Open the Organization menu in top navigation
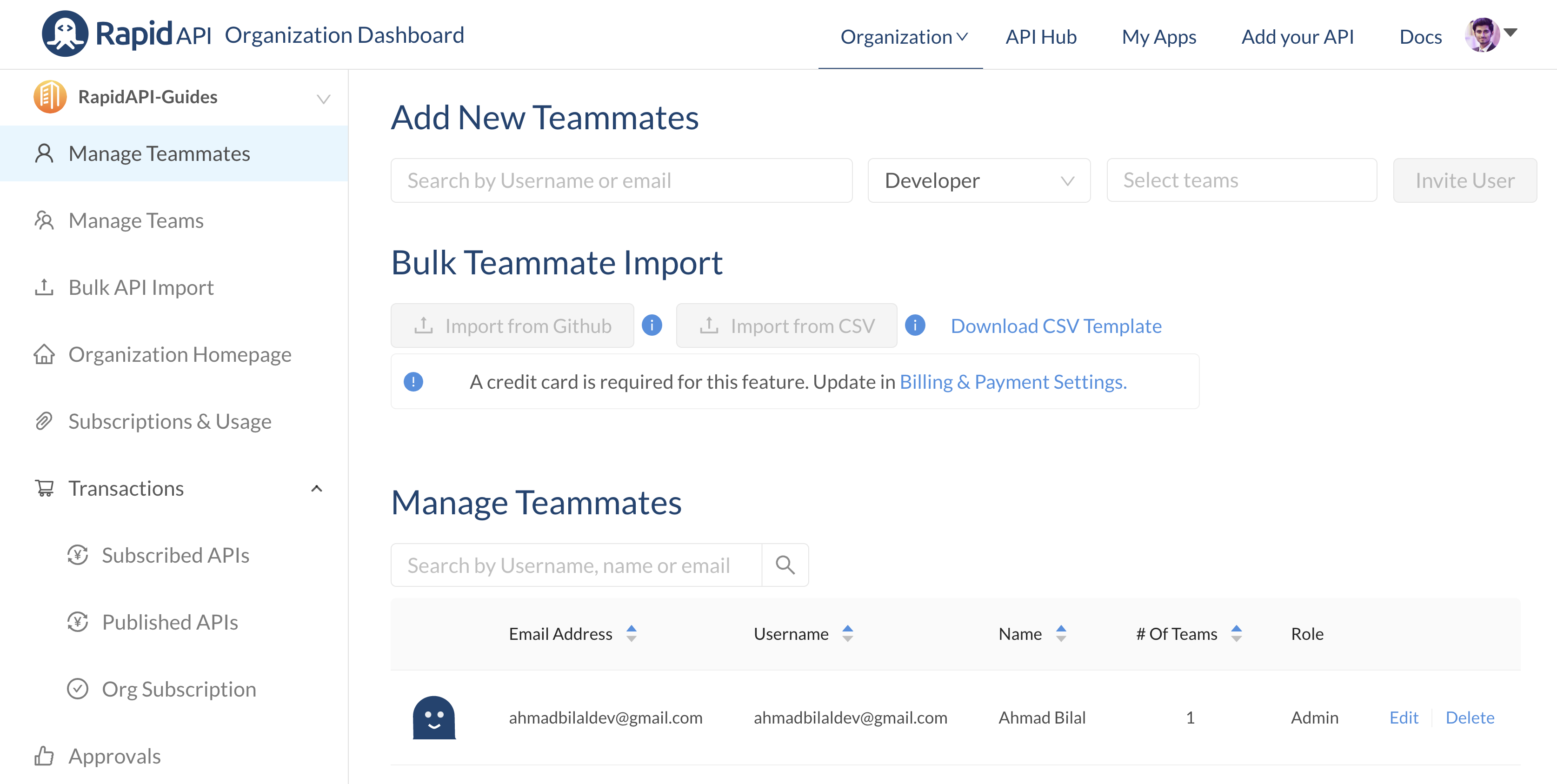 (903, 37)
